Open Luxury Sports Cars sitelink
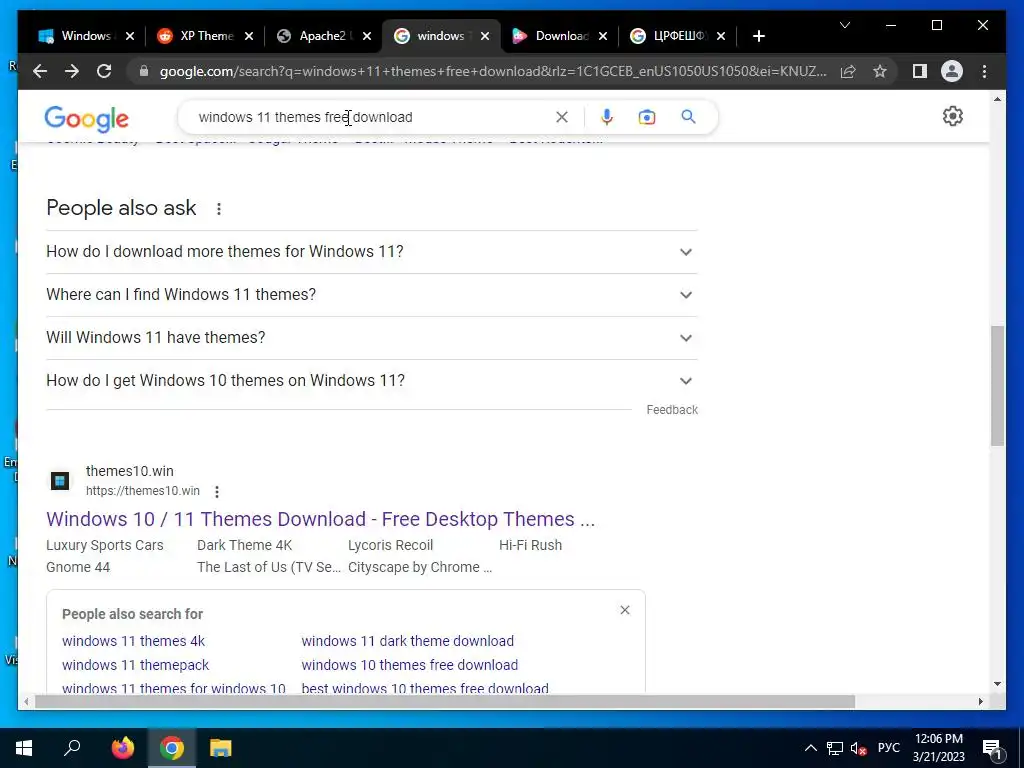 [104, 545]
